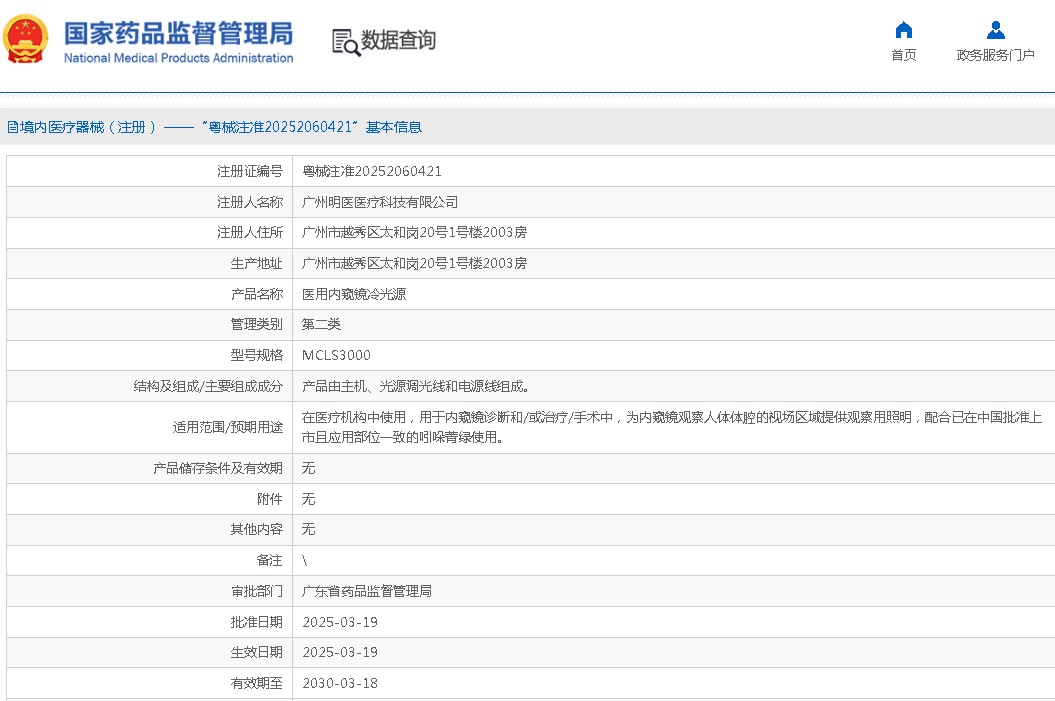1055x701 pixels.
Task: Open the 首页 text link
Action: (903, 55)
